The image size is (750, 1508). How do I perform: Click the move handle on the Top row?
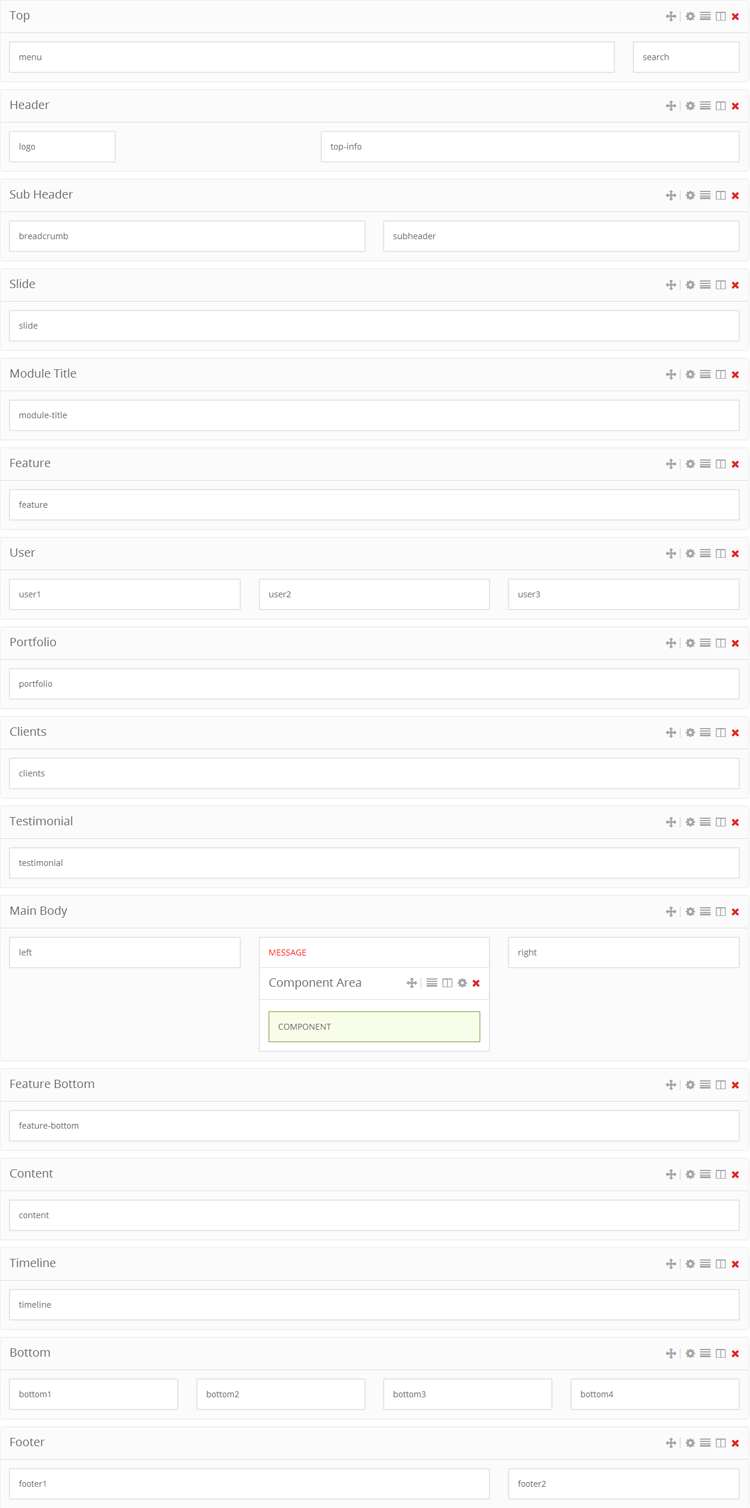click(670, 16)
